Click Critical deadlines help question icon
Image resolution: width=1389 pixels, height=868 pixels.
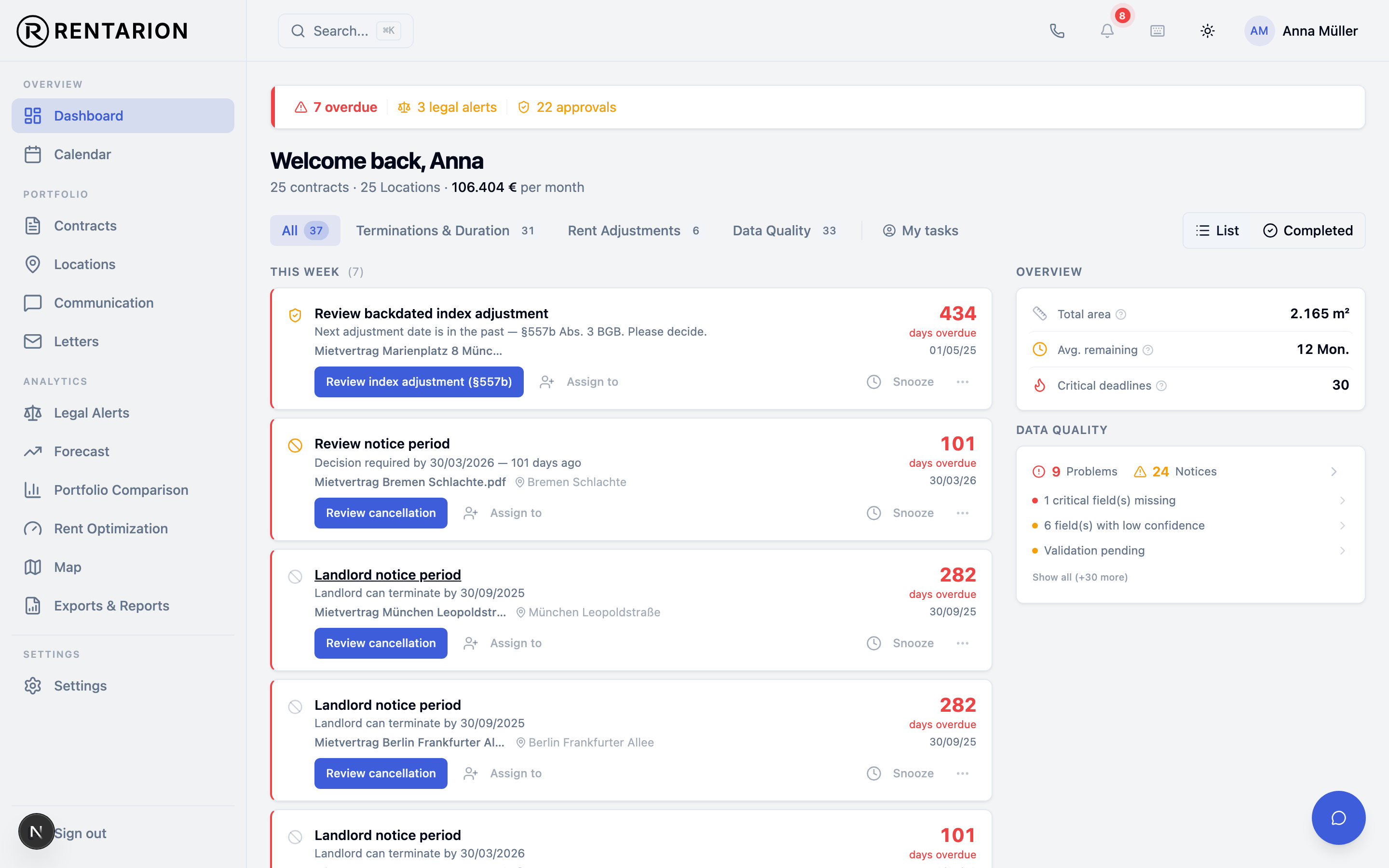pos(1161,386)
